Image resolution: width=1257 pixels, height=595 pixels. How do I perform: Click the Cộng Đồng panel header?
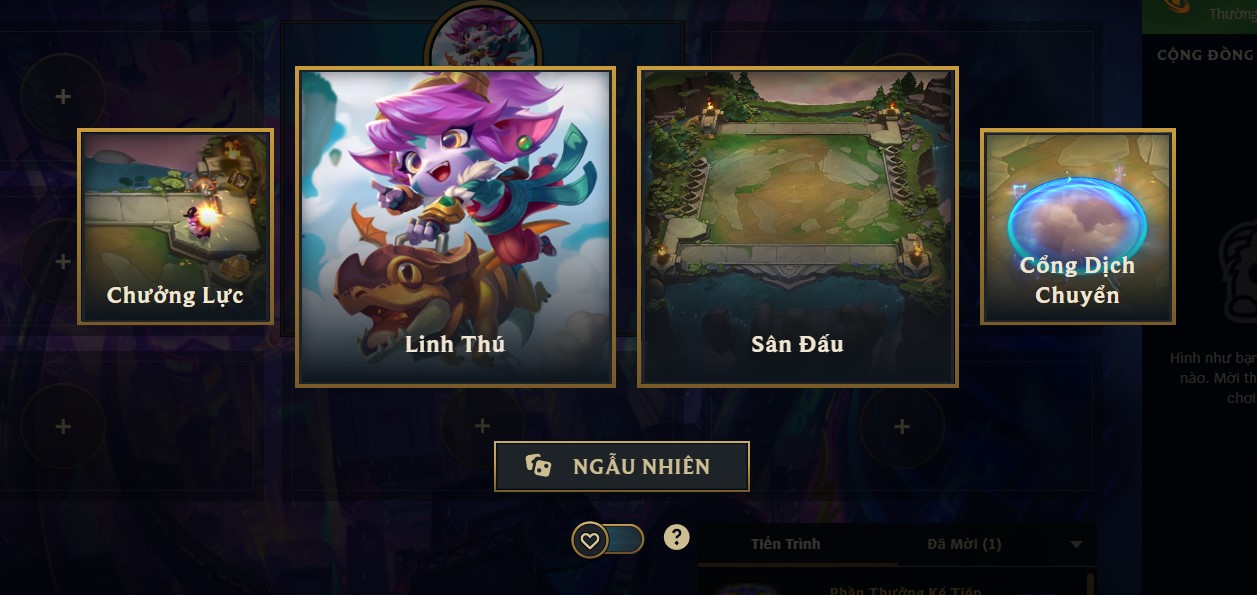coord(1204,54)
